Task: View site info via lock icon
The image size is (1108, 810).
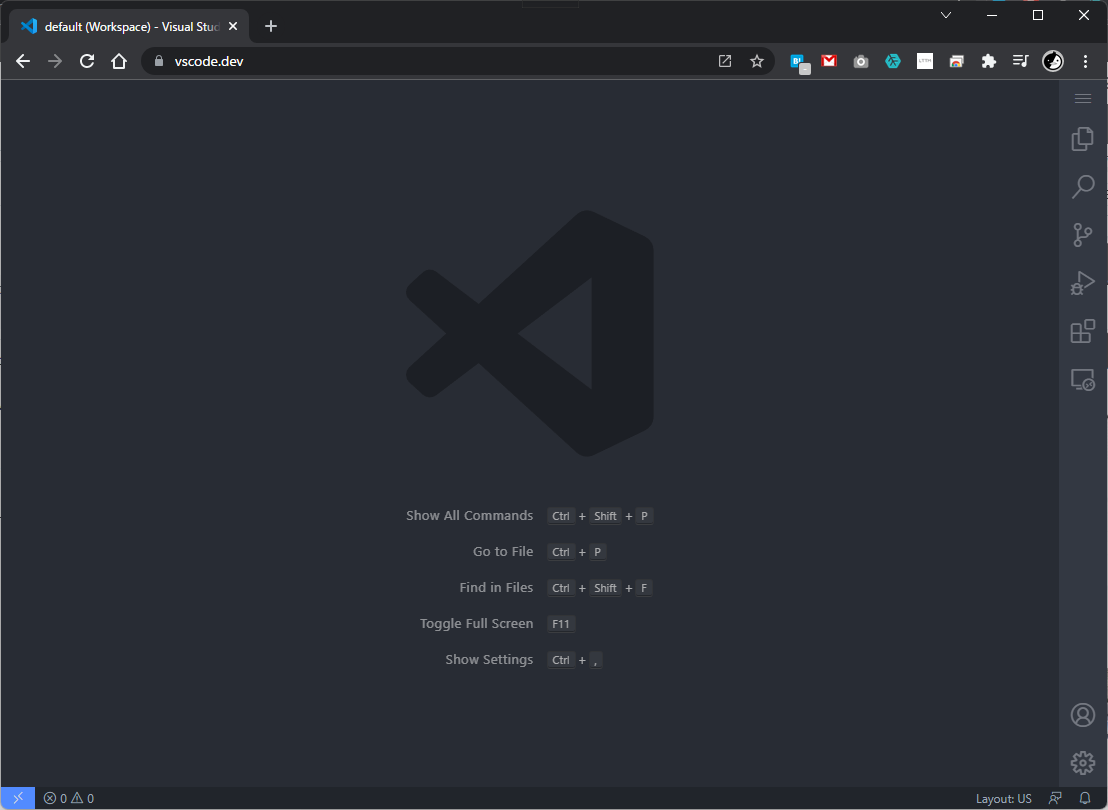Action: tap(159, 61)
